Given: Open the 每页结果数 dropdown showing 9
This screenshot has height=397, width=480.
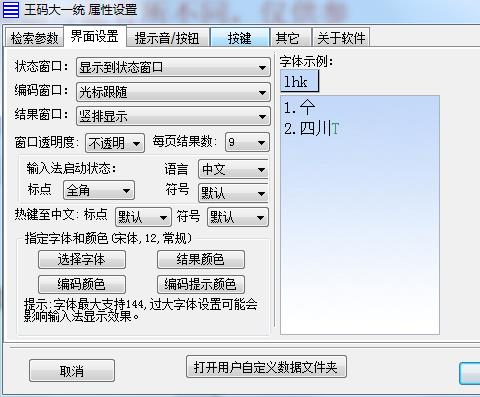Looking at the screenshot, I should (247, 142).
